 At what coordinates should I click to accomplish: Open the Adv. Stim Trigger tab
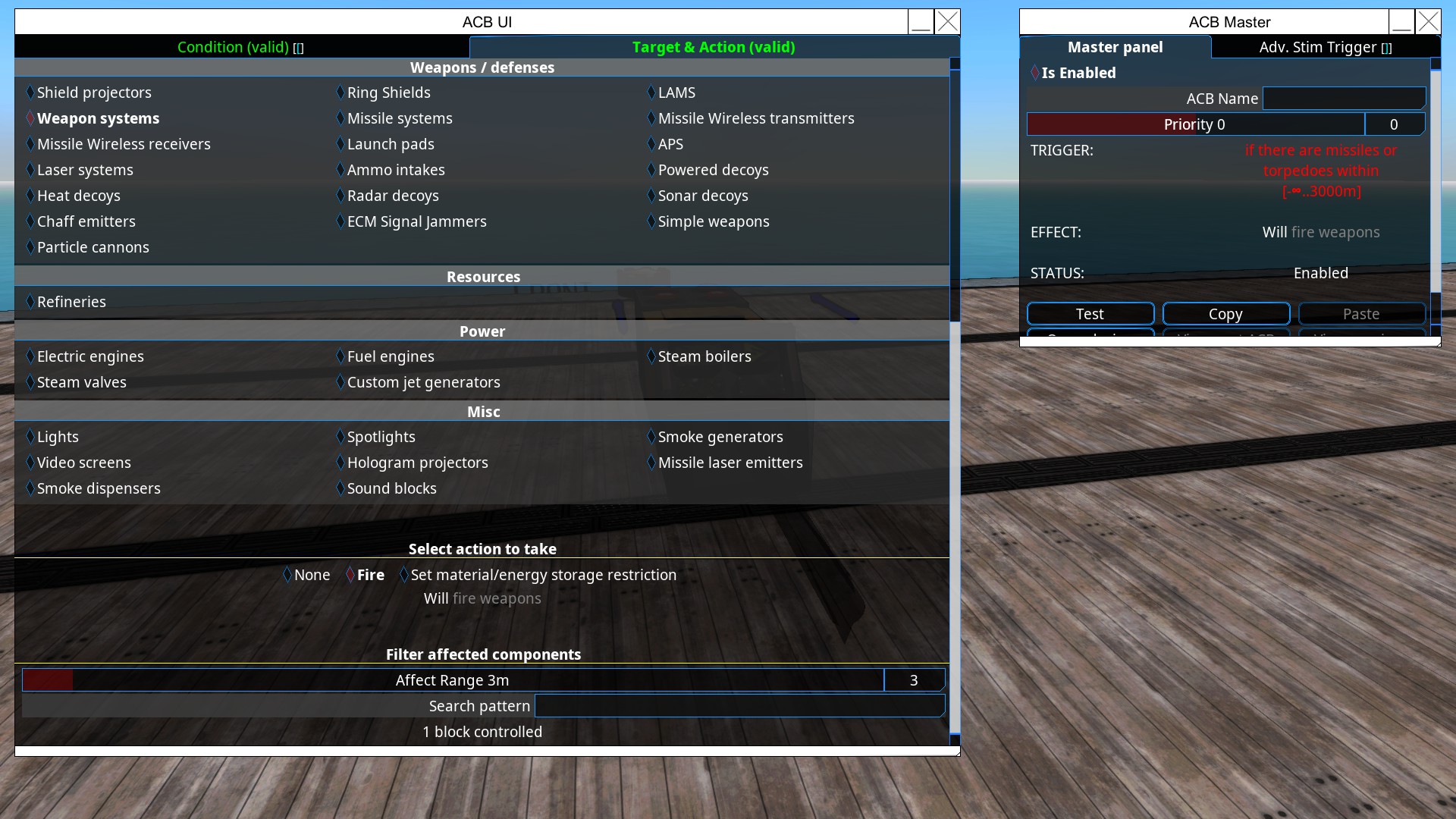(1316, 47)
